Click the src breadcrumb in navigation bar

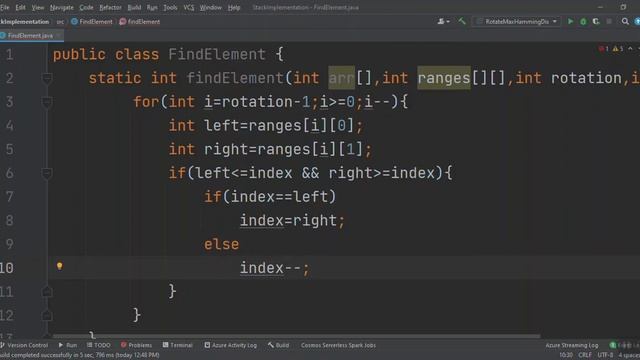point(60,22)
